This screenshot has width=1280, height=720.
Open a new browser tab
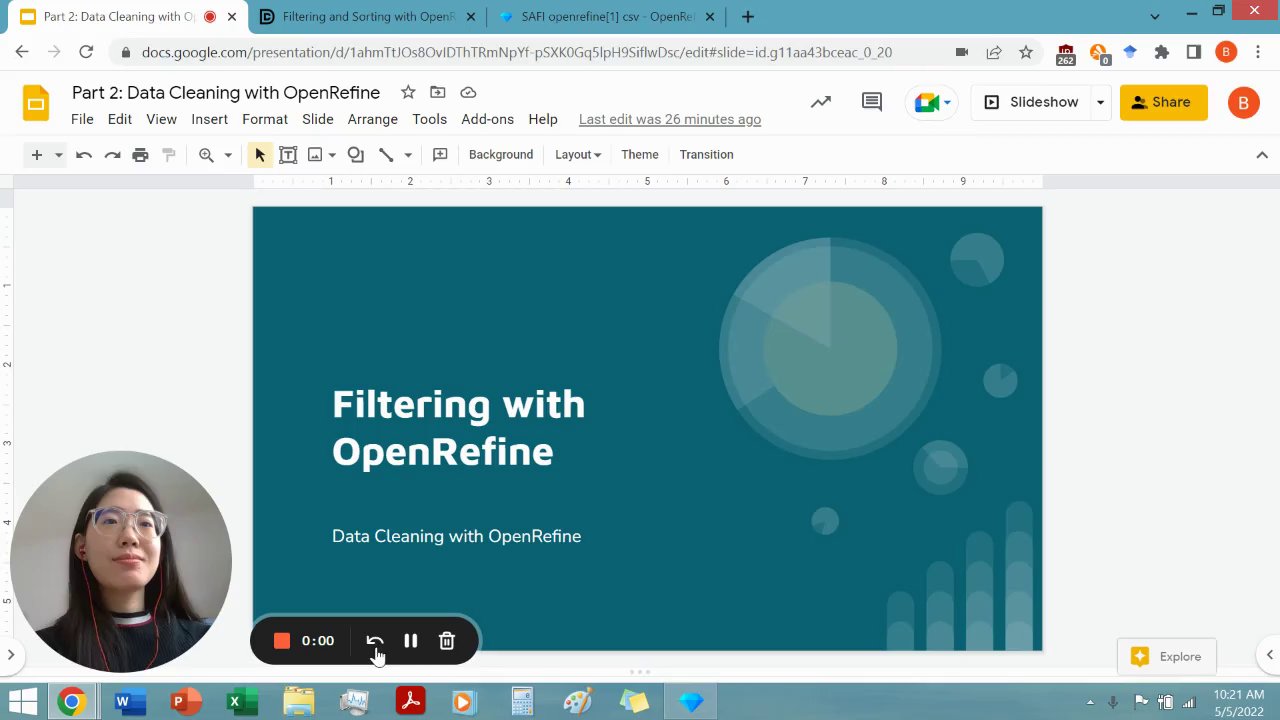click(x=748, y=17)
